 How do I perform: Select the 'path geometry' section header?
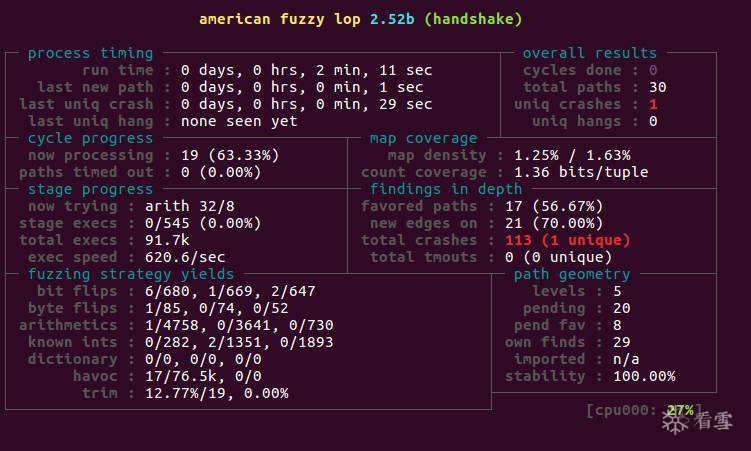pyautogui.click(x=572, y=274)
